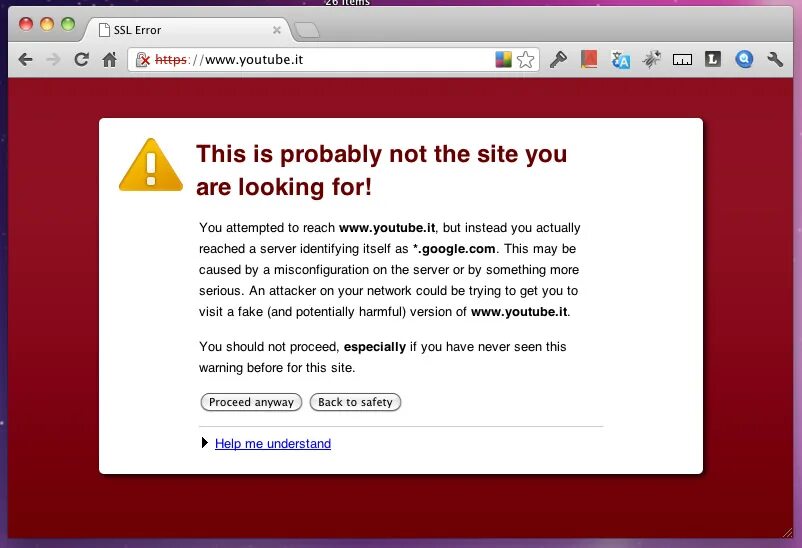802x548 pixels.
Task: Go back using the back arrow
Action: [x=25, y=60]
